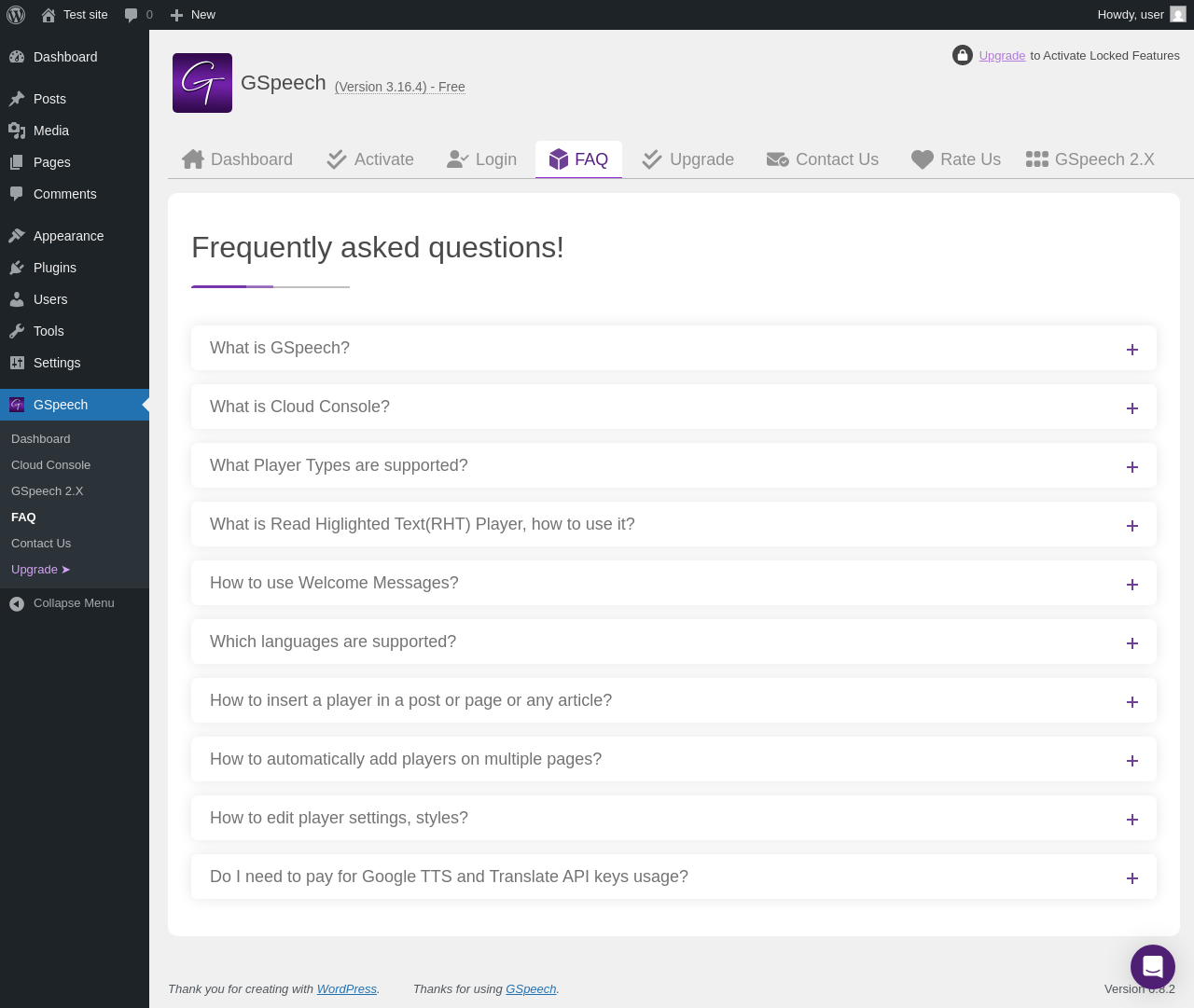Expand 'How to use Welcome Messages?'
The width and height of the screenshot is (1194, 1008).
(673, 583)
